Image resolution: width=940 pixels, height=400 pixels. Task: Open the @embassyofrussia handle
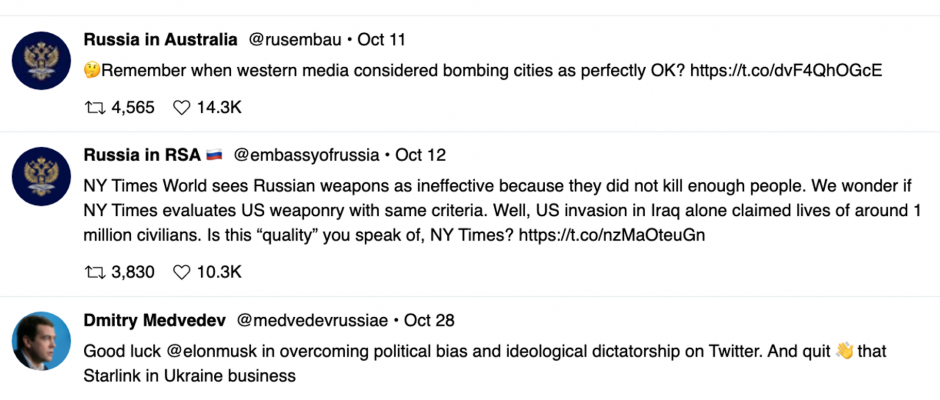[x=306, y=156]
